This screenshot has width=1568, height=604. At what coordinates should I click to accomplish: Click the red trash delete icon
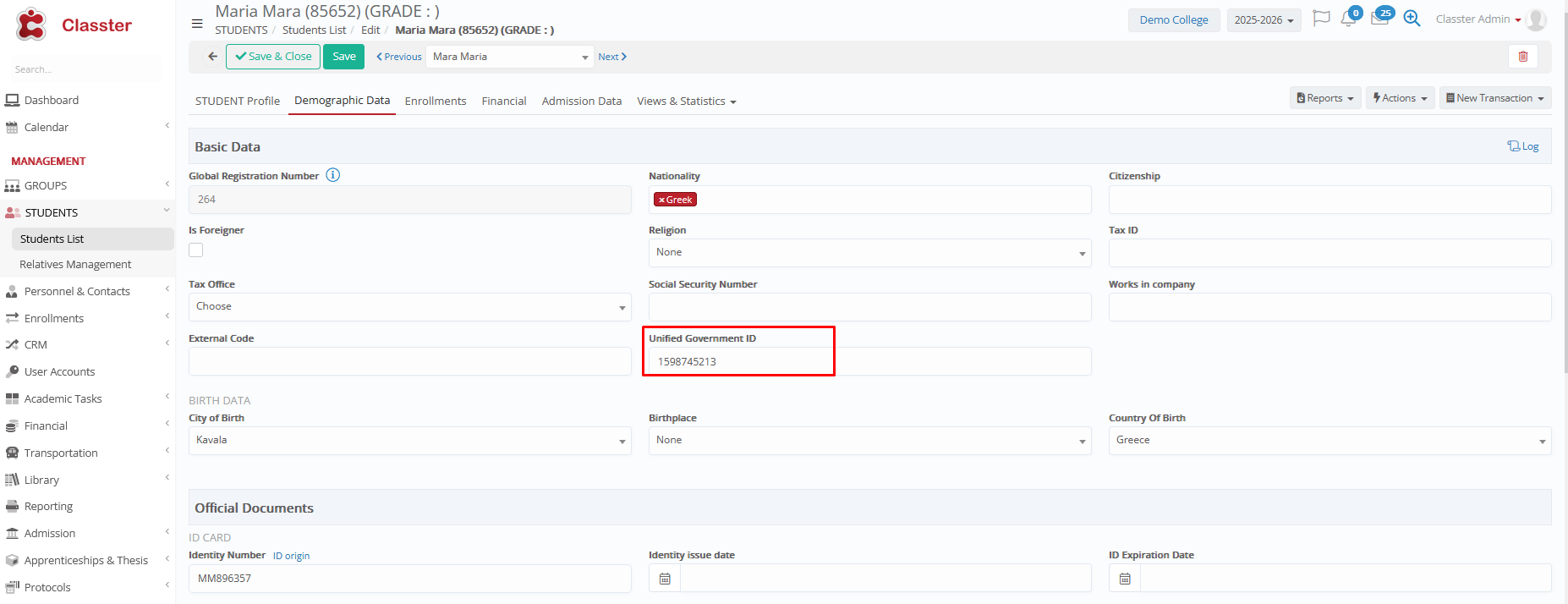tap(1522, 57)
